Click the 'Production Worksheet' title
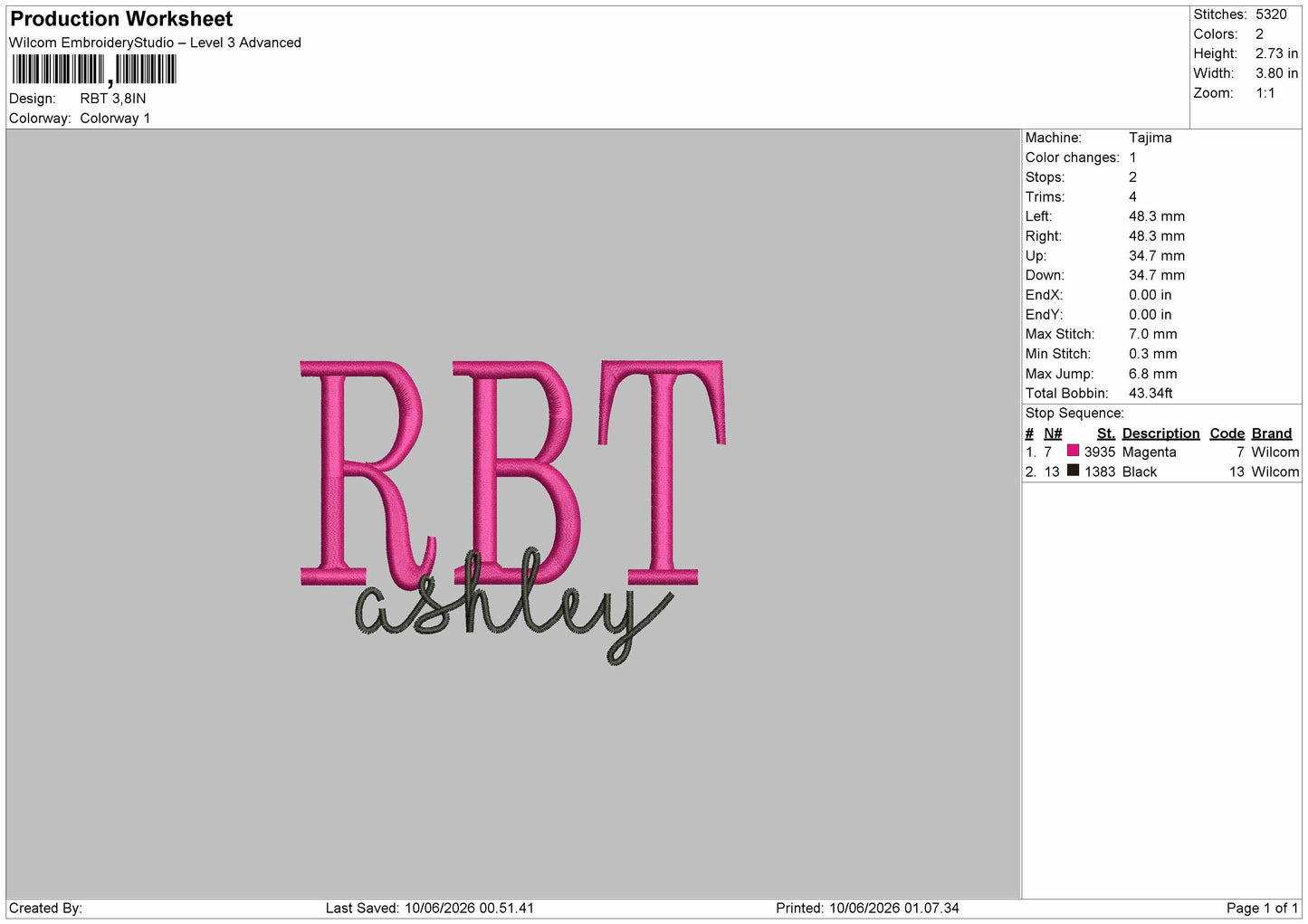The height and width of the screenshot is (924, 1308). click(x=121, y=19)
